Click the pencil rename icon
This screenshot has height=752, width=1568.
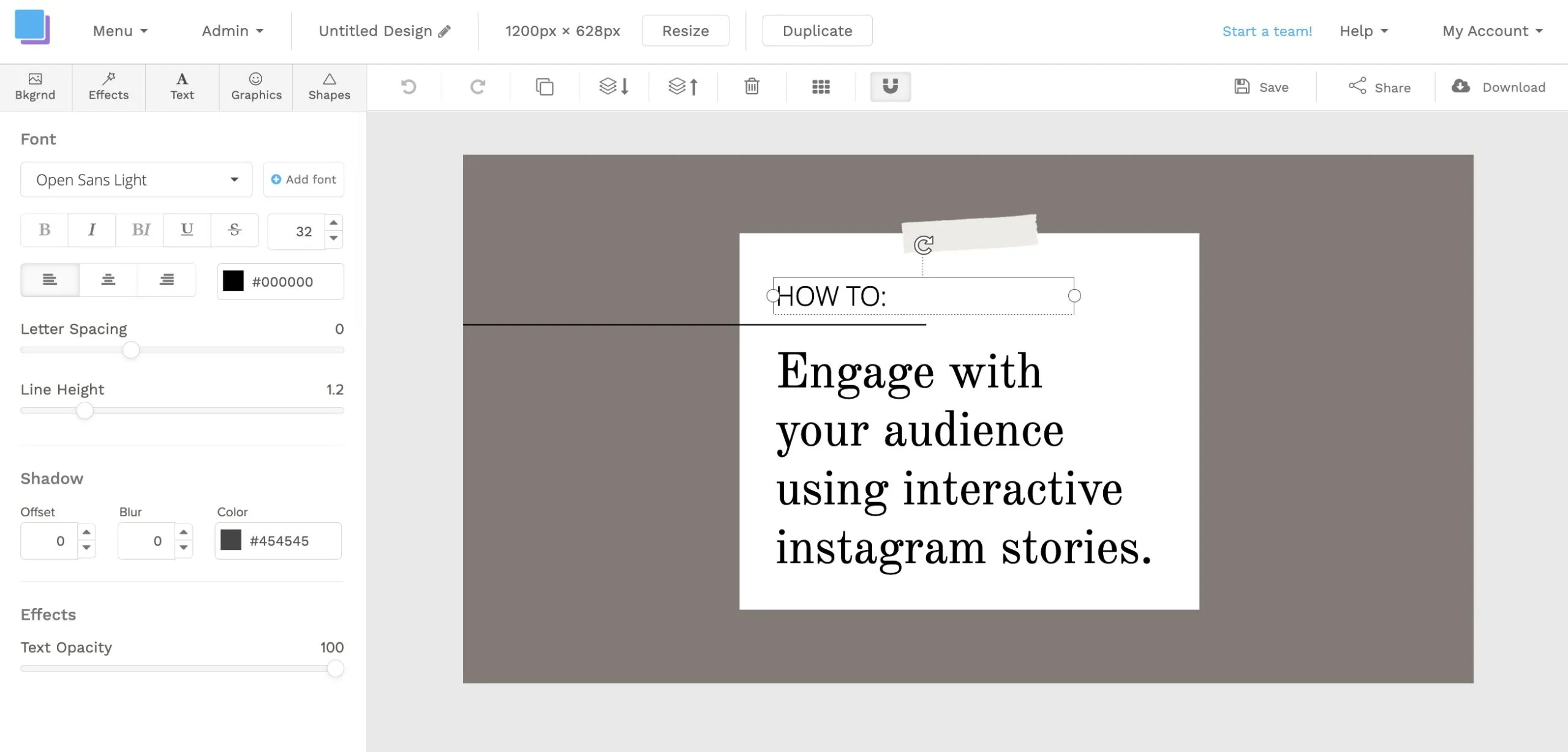[445, 31]
